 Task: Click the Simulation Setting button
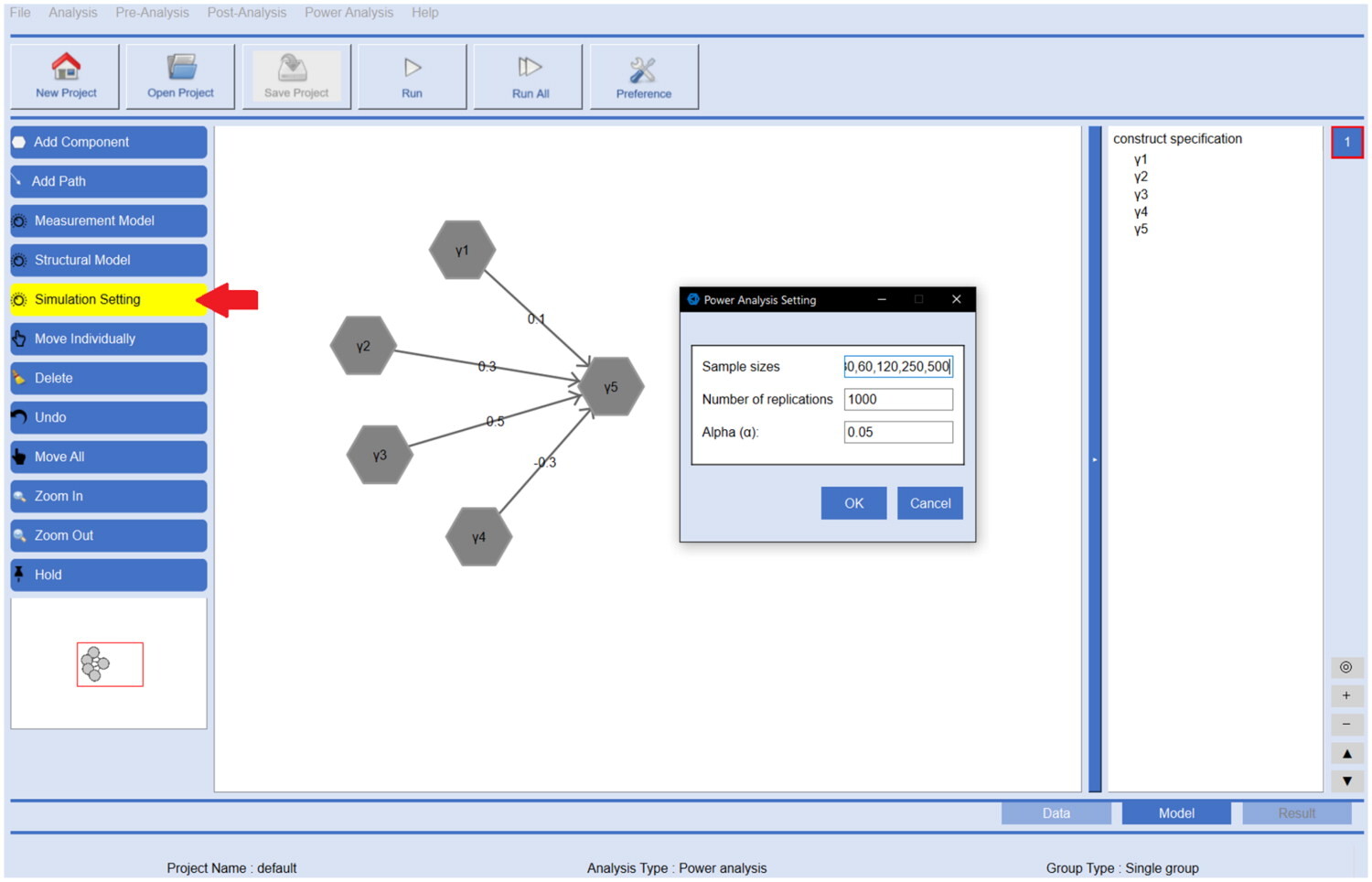109,299
